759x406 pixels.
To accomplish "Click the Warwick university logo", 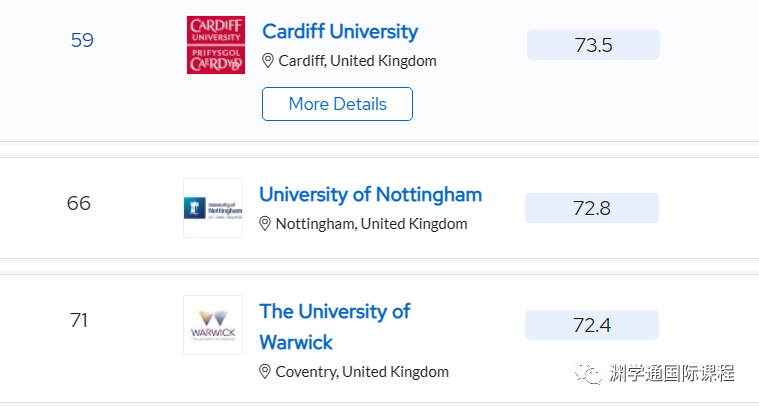I will 213,325.
